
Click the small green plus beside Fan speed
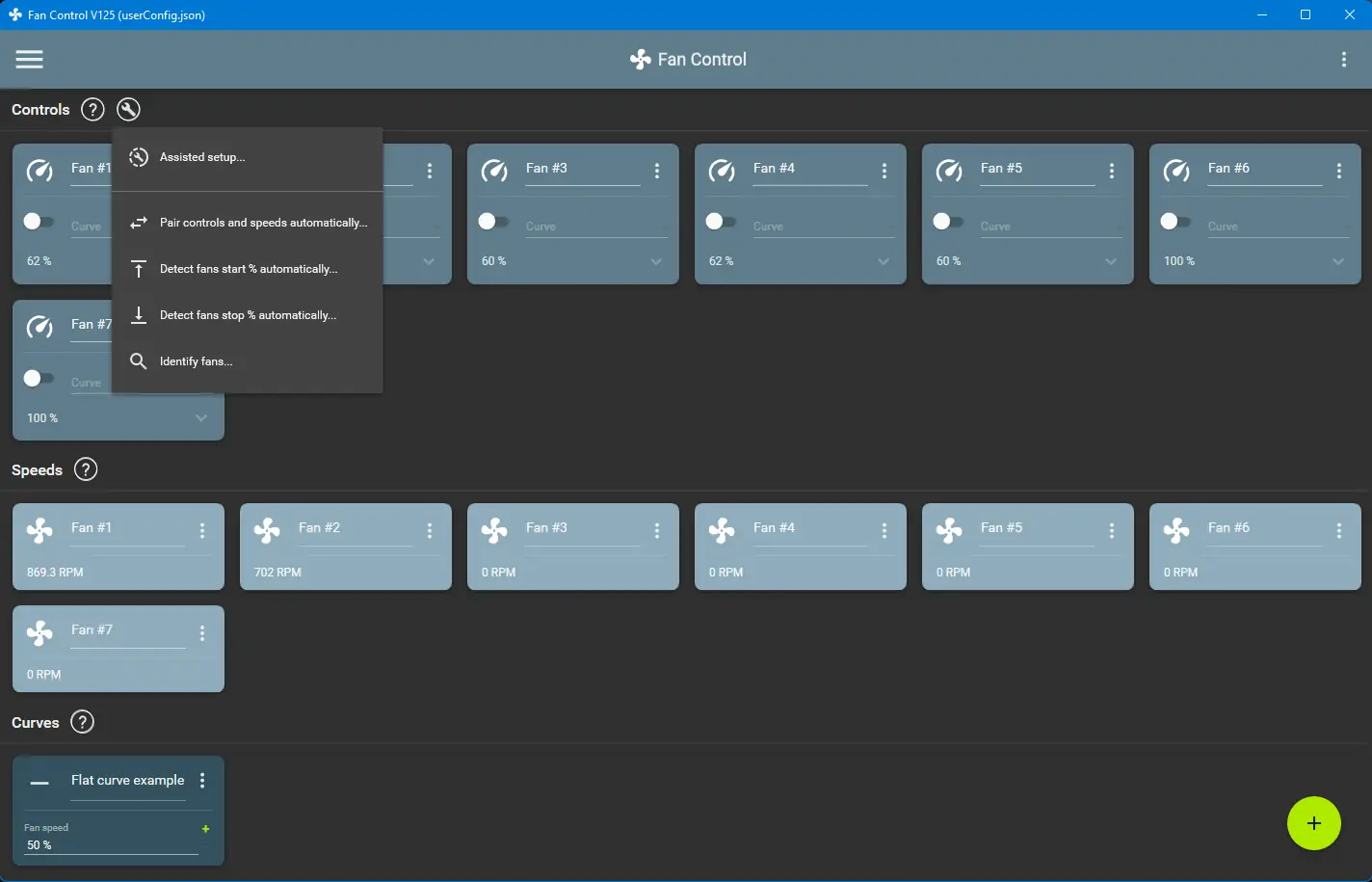click(x=205, y=829)
